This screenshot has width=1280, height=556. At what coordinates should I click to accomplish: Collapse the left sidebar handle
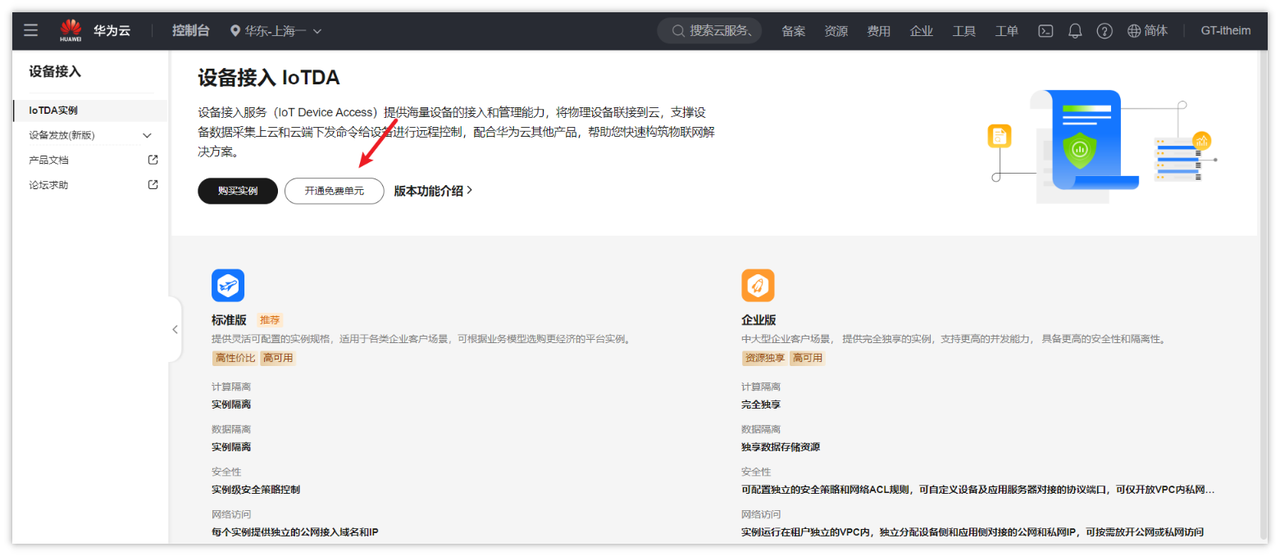tap(175, 329)
